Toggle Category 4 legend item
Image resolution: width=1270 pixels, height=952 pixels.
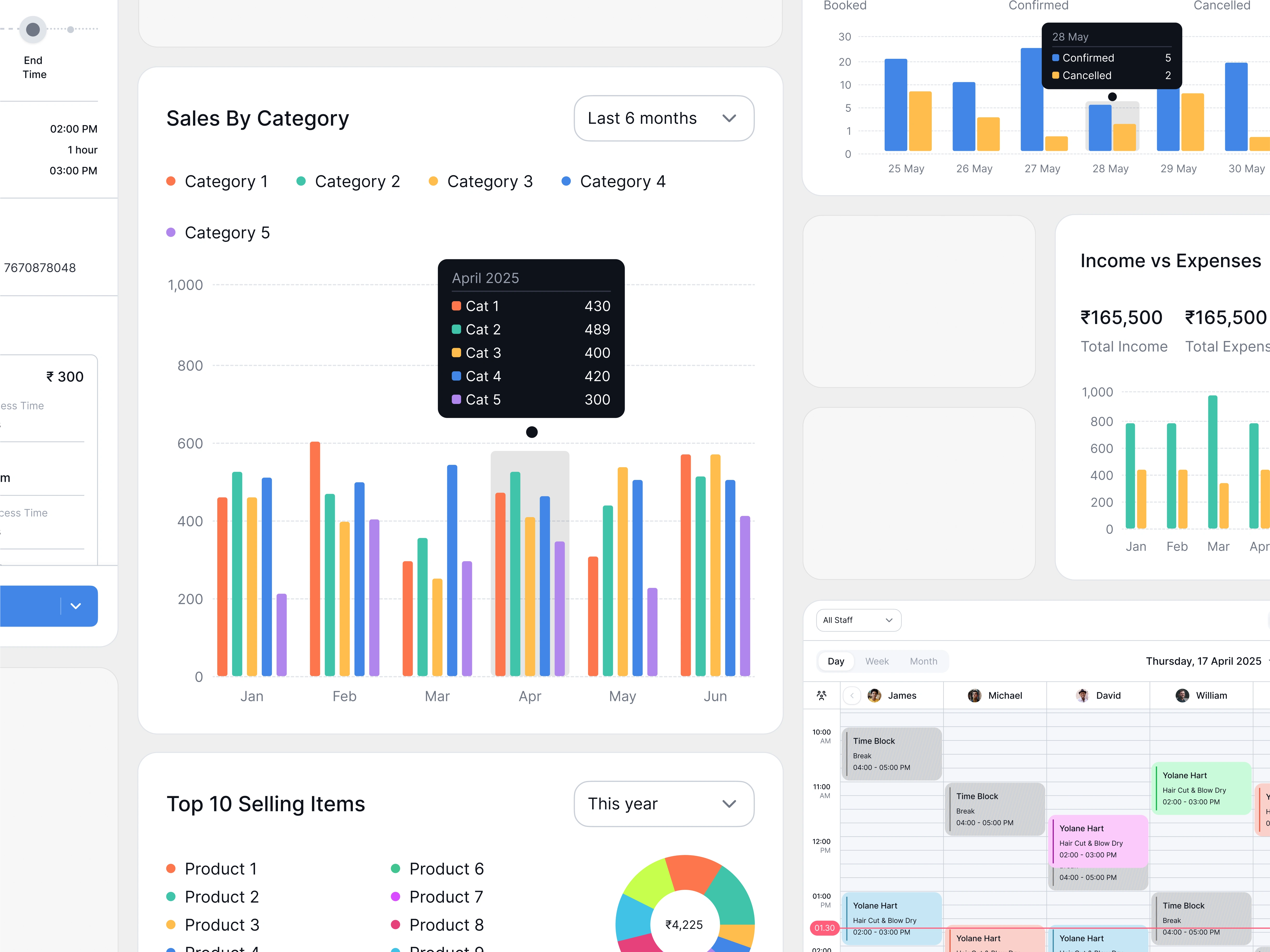[613, 181]
